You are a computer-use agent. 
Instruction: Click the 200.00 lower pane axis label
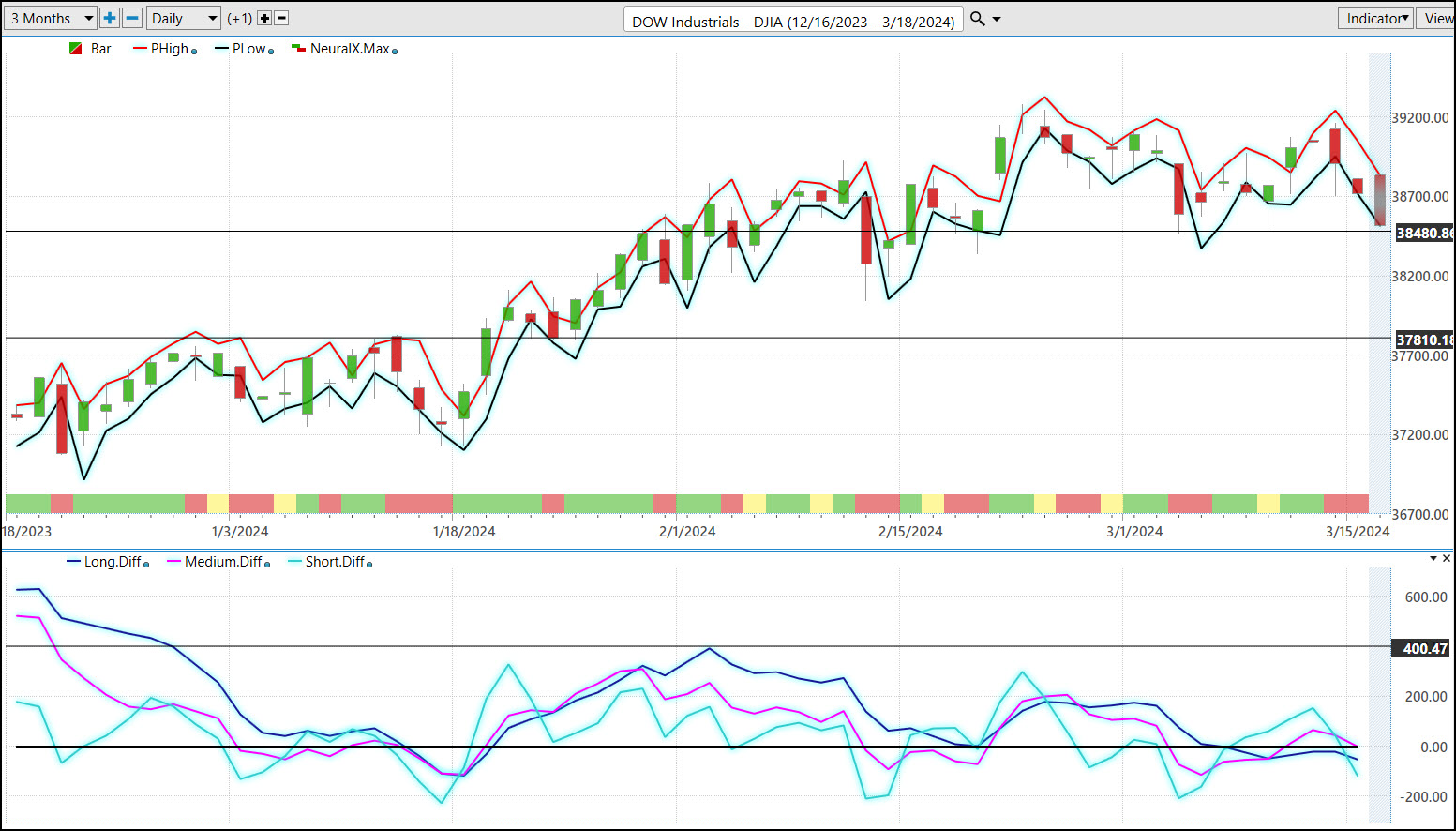coord(1426,697)
